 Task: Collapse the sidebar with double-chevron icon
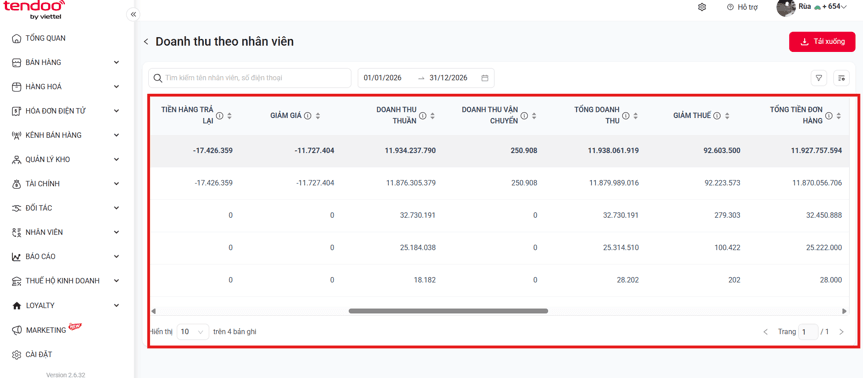pos(133,15)
